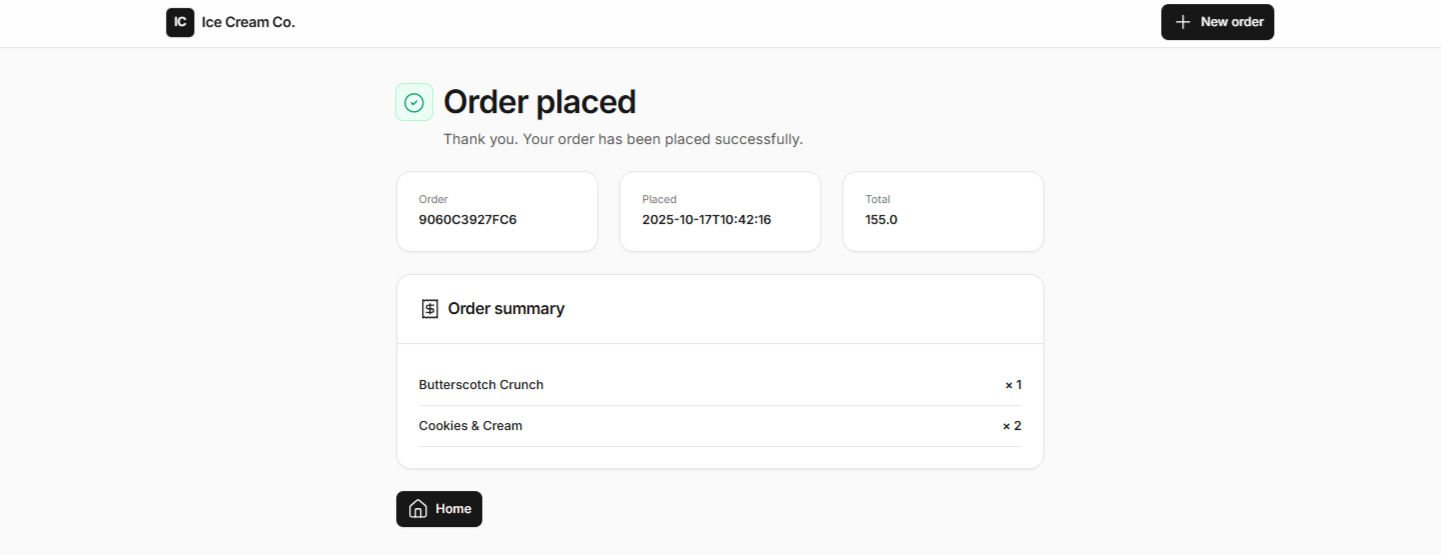Image resolution: width=1441 pixels, height=555 pixels.
Task: Click the × 2 quantity for Cookies & Cream
Action: [1012, 426]
